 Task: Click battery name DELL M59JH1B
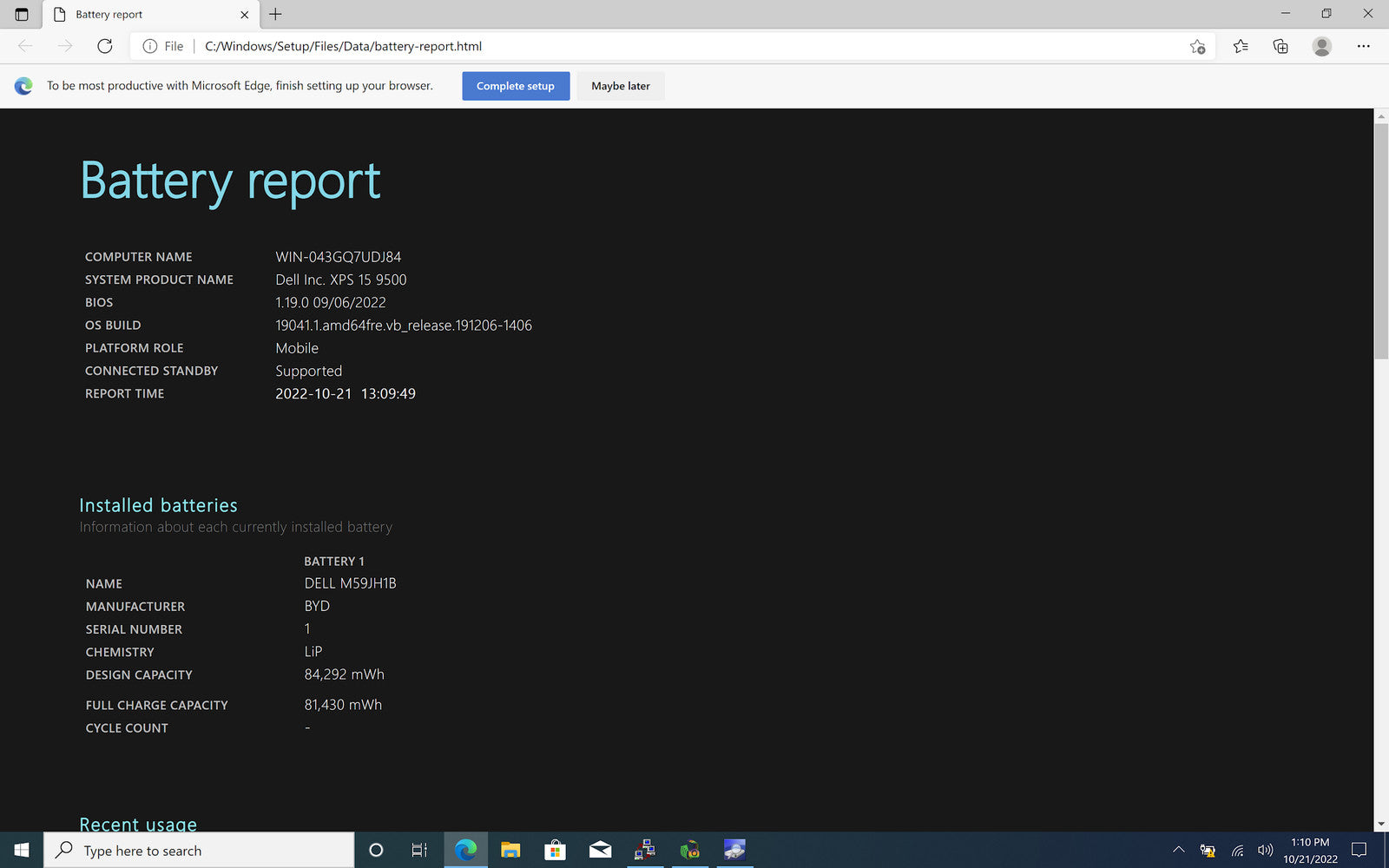(x=350, y=583)
